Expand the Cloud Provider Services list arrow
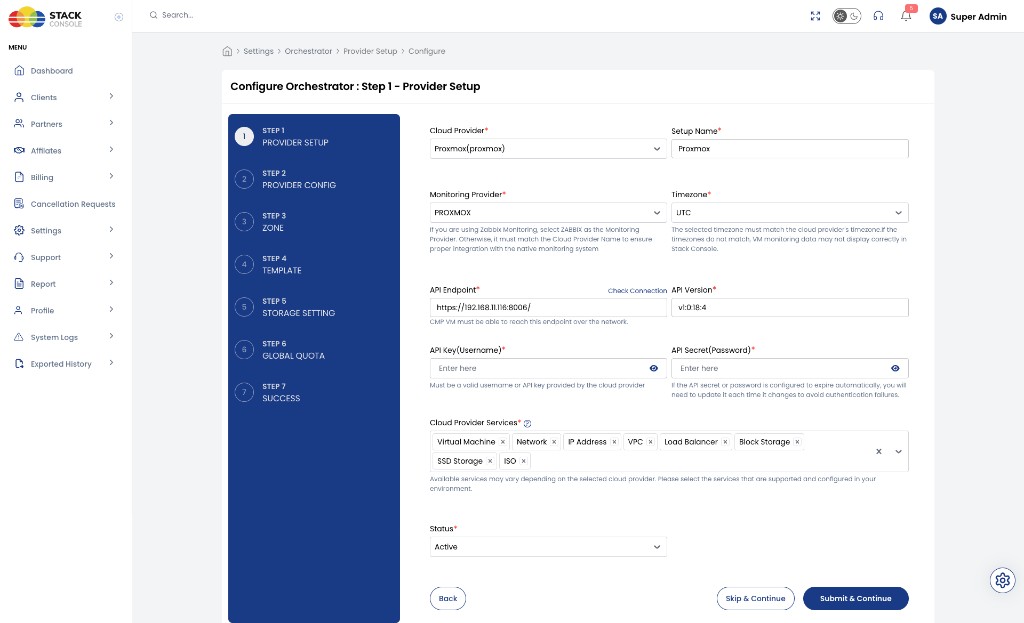 point(899,451)
